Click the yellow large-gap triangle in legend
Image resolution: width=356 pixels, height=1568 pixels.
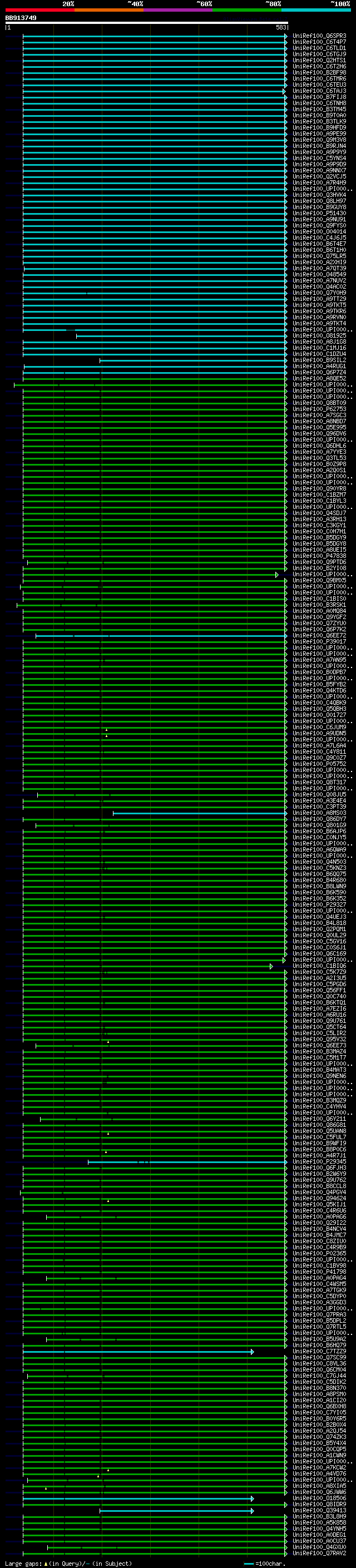(46, 1564)
